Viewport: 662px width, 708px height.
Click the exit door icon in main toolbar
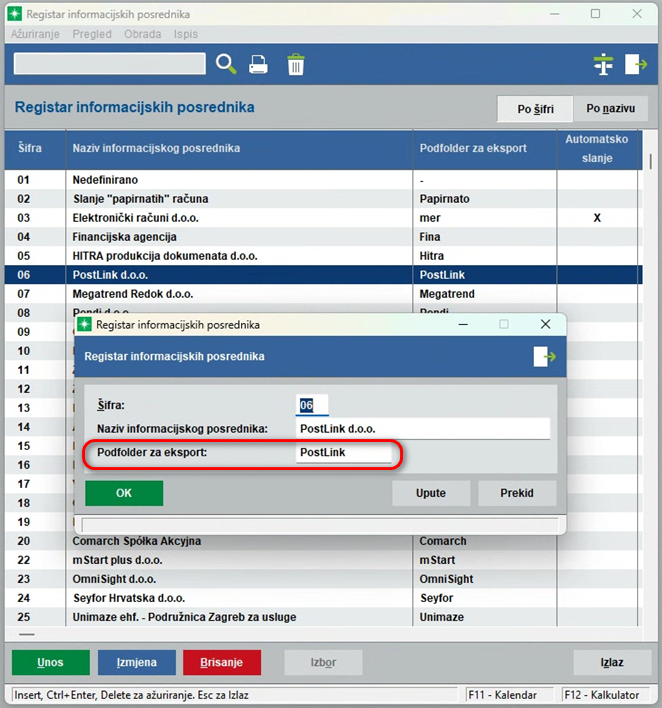pyautogui.click(x=636, y=64)
